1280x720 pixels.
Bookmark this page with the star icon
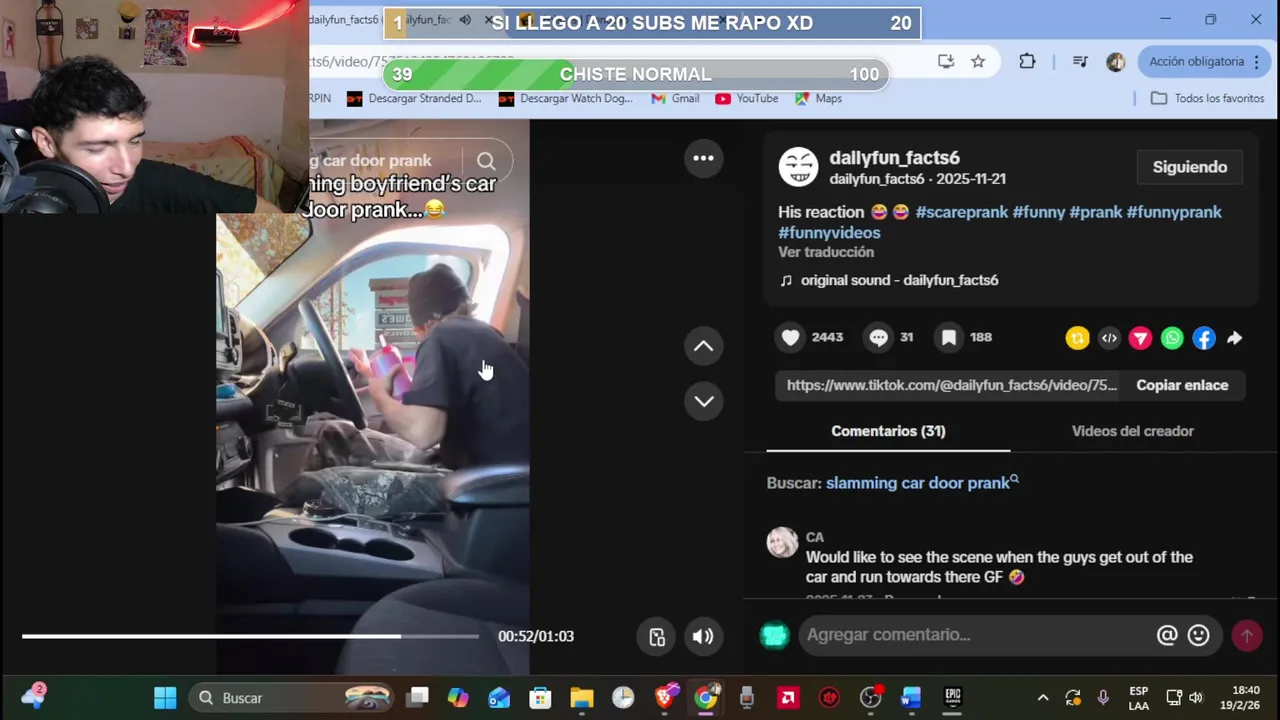pos(978,62)
